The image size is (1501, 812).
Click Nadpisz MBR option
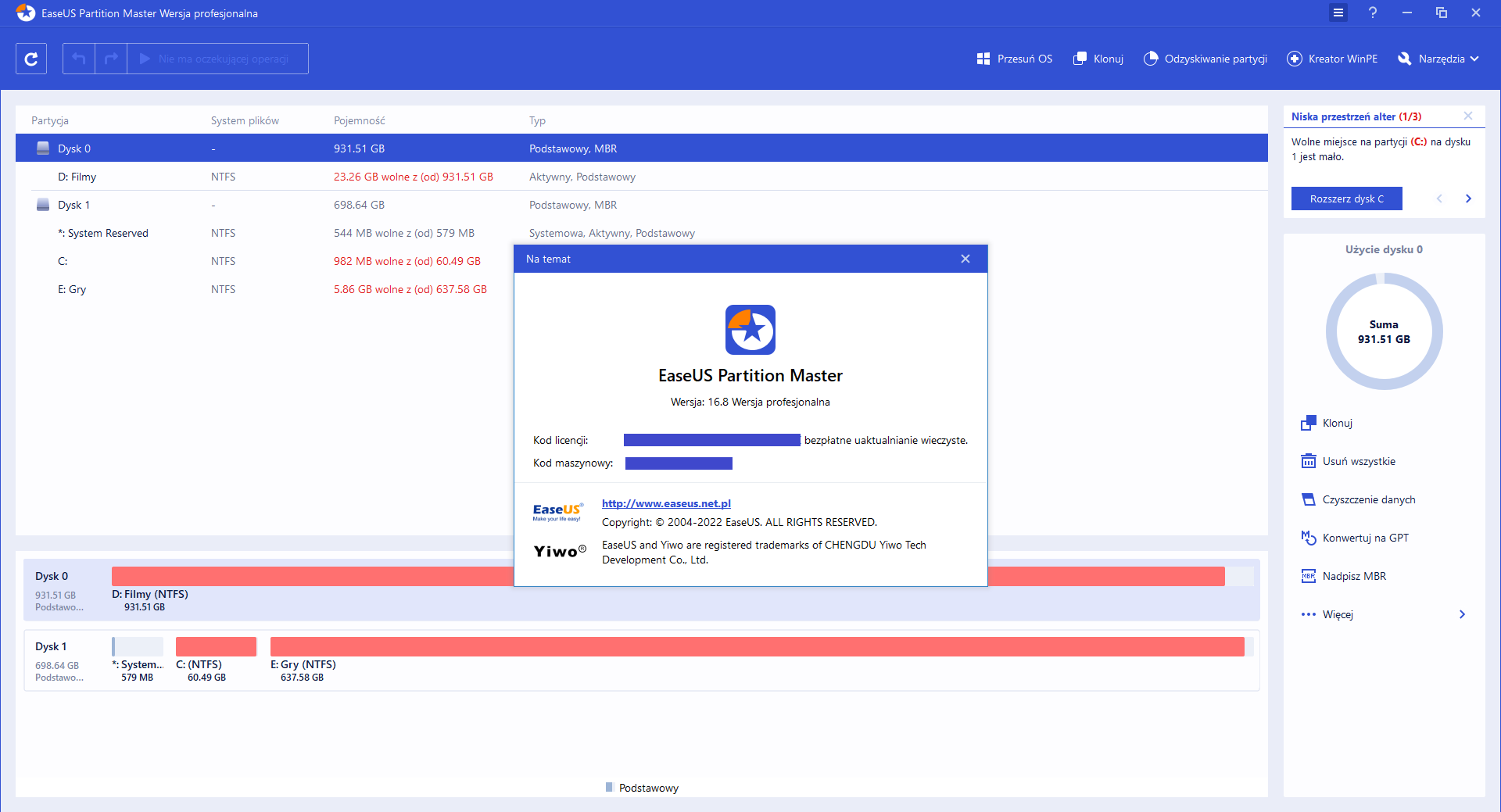coord(1343,576)
